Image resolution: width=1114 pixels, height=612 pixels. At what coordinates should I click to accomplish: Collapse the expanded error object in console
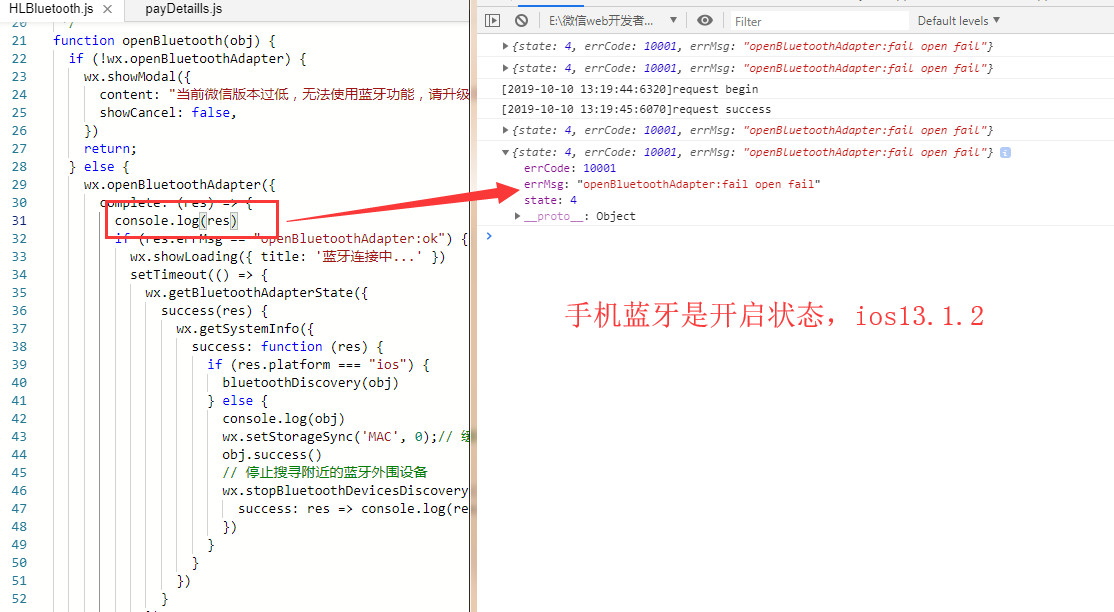point(505,152)
